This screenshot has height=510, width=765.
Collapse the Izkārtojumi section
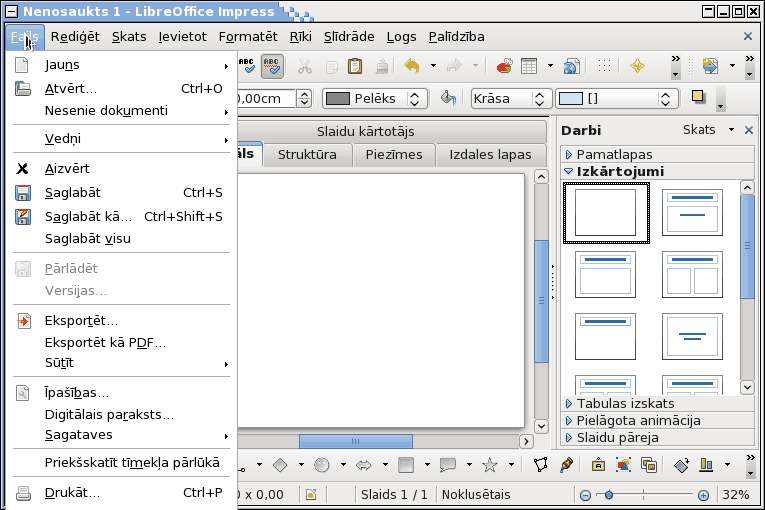(657, 172)
